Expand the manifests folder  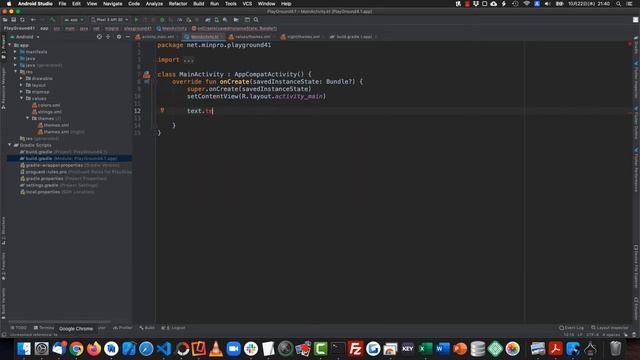click(x=16, y=52)
